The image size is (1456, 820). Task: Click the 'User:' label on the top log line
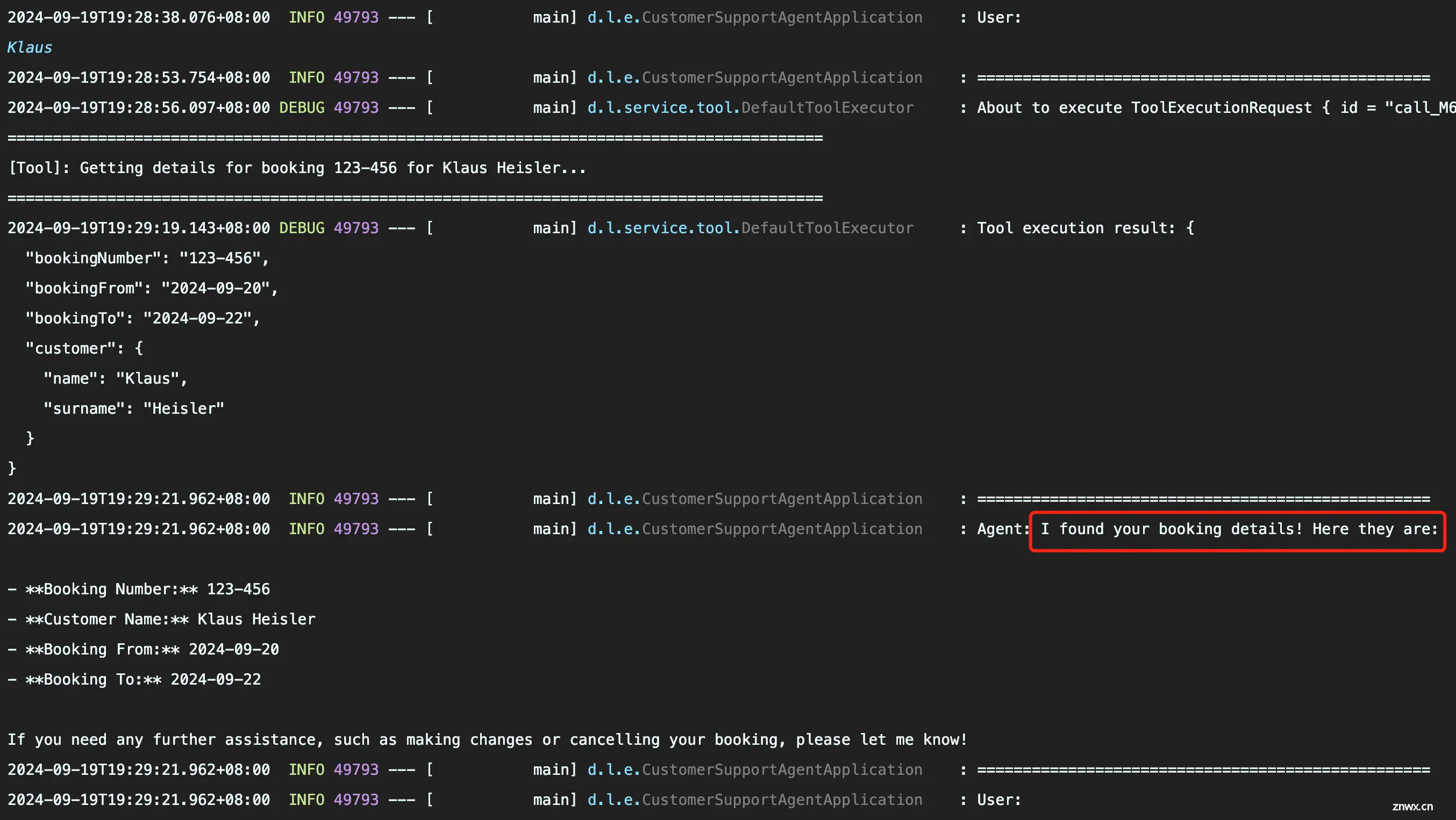point(1000,18)
